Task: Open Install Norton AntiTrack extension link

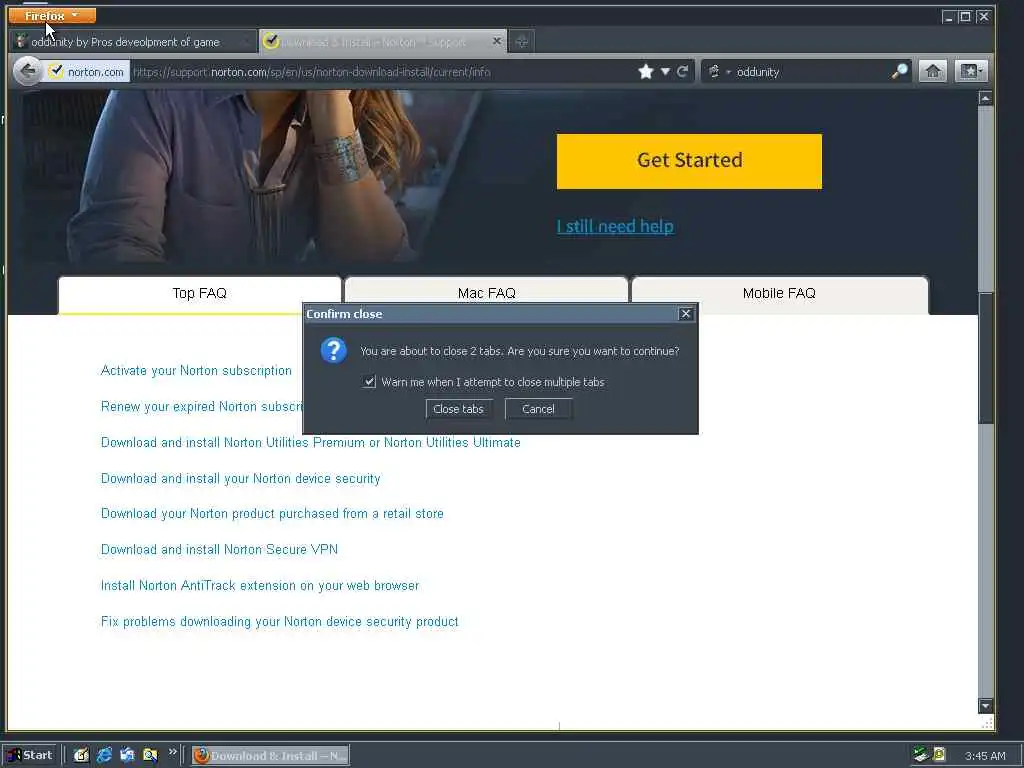Action: (260, 586)
